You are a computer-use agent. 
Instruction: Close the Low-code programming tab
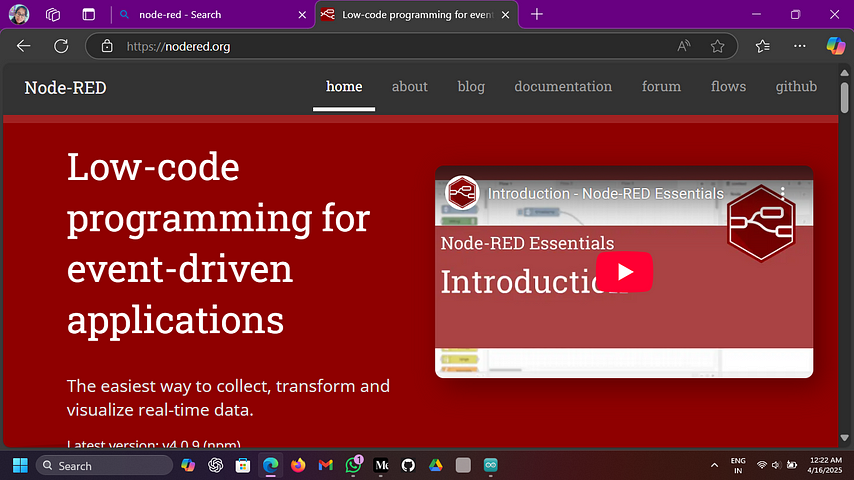[505, 15]
